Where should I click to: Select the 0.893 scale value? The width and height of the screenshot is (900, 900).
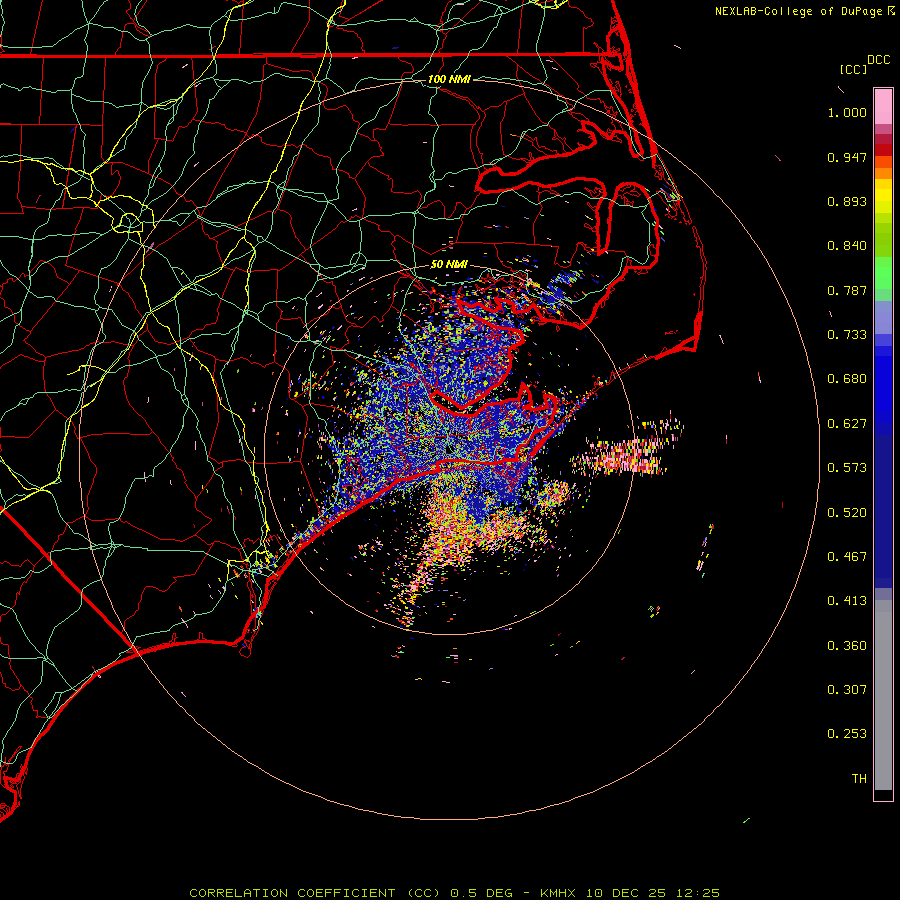pos(847,201)
